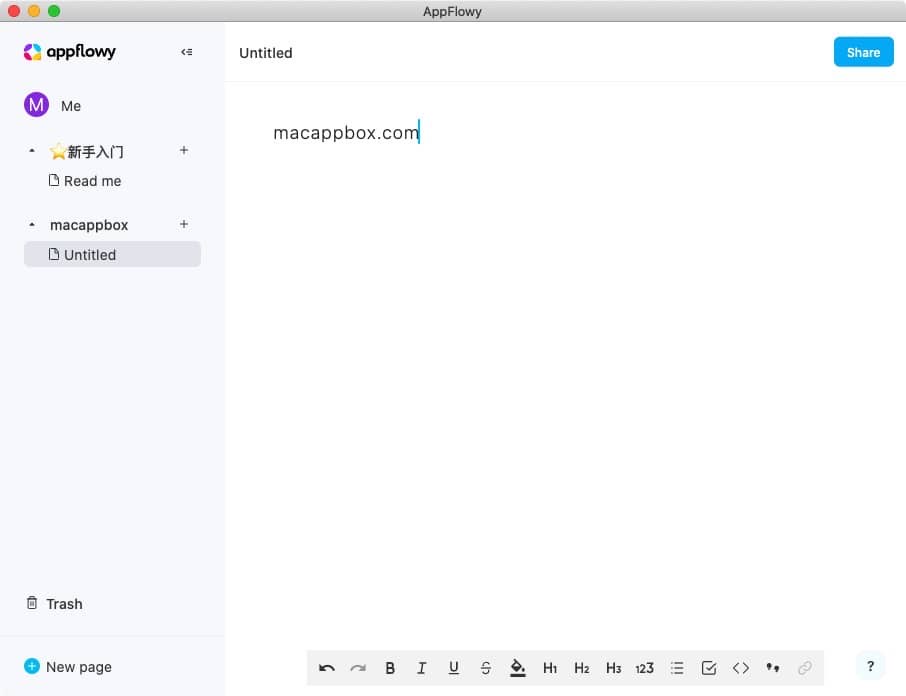Insert a bulleted list
The width and height of the screenshot is (906, 696).
point(677,668)
